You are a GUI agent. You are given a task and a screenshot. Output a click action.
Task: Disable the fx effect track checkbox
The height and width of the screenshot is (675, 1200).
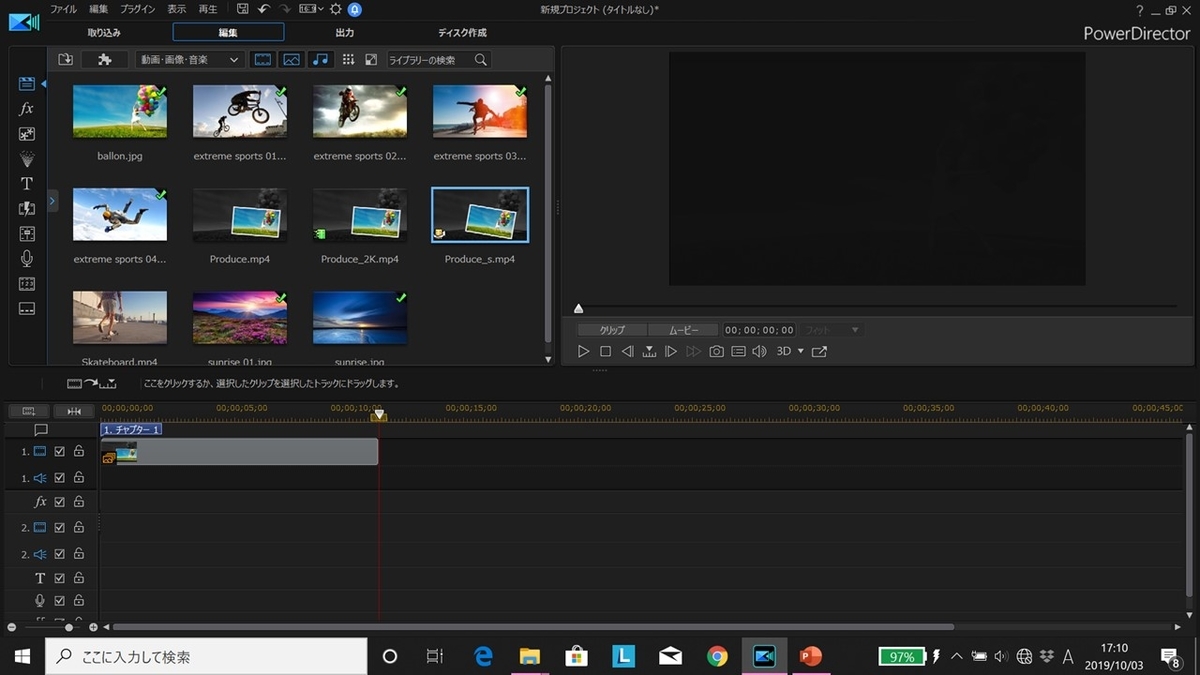59,502
